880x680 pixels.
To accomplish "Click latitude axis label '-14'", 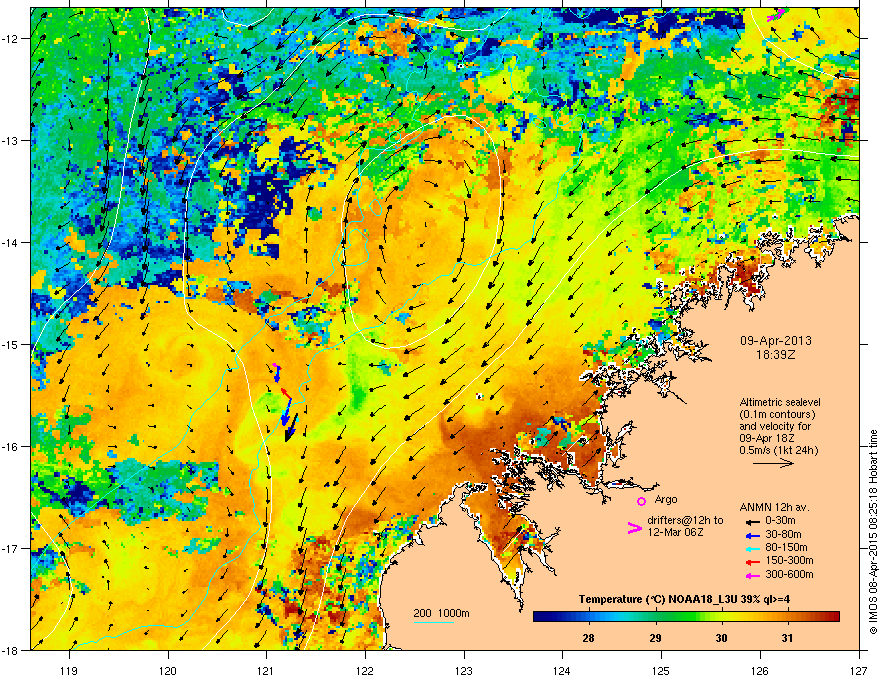I will coord(11,242).
